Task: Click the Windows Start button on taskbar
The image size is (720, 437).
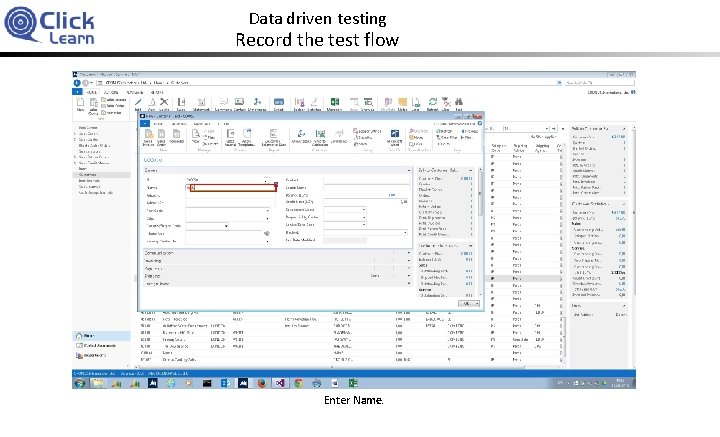Action: pyautogui.click(x=78, y=381)
